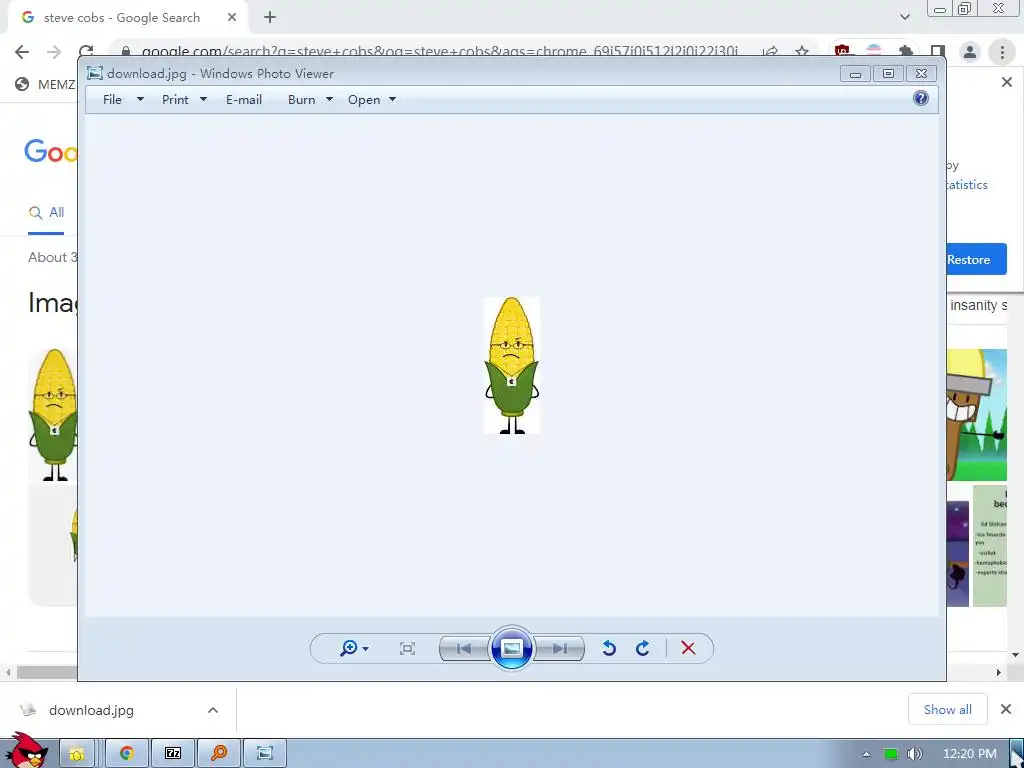Image resolution: width=1024 pixels, height=768 pixels.
Task: Expand download.jpg options chevron
Action: click(x=213, y=710)
